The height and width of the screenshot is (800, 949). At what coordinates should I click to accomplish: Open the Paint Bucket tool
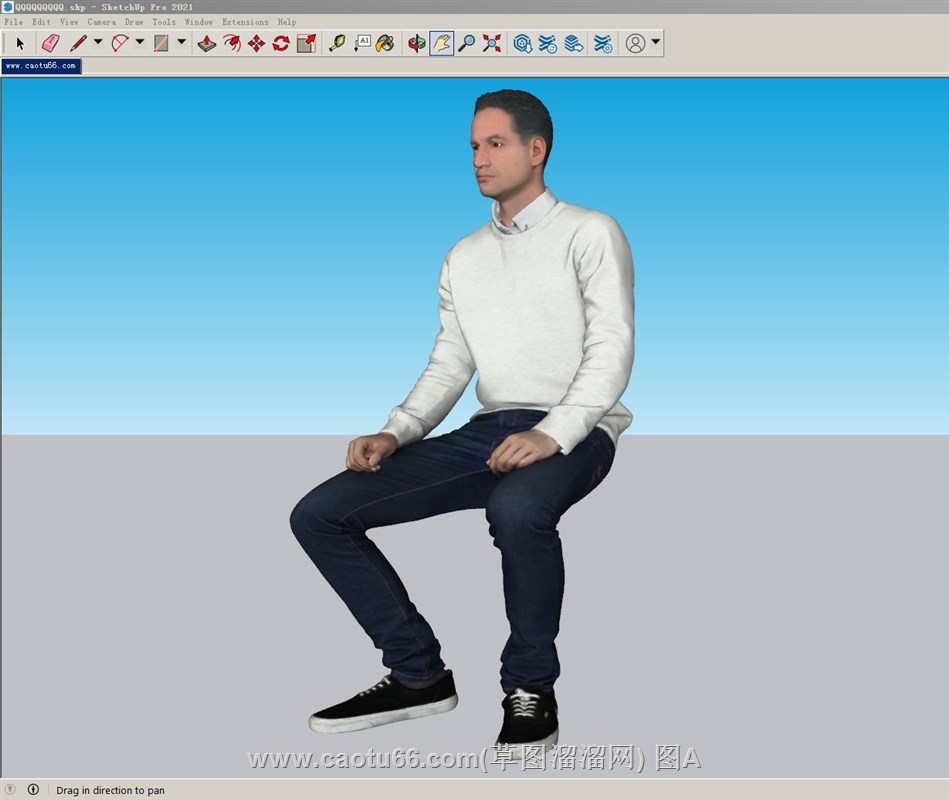385,43
